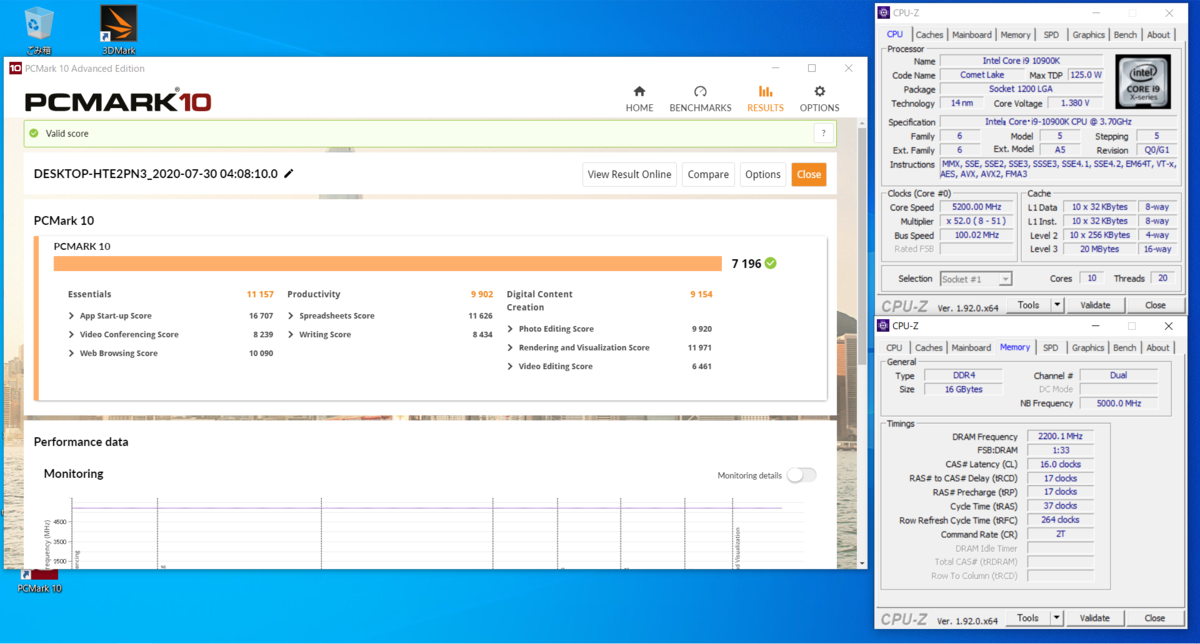
Task: Toggle the Monitoring details switch
Action: [801, 475]
